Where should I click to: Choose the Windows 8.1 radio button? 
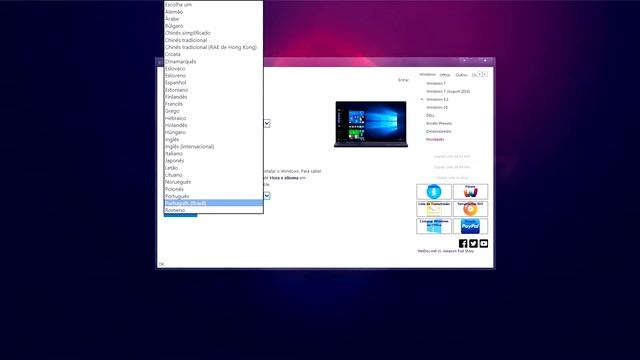[437, 99]
